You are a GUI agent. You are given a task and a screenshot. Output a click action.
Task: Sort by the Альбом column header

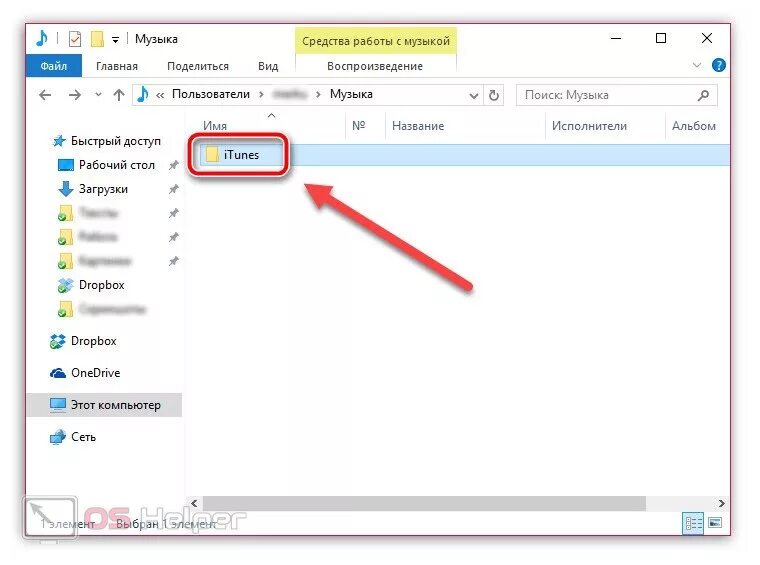(x=694, y=126)
